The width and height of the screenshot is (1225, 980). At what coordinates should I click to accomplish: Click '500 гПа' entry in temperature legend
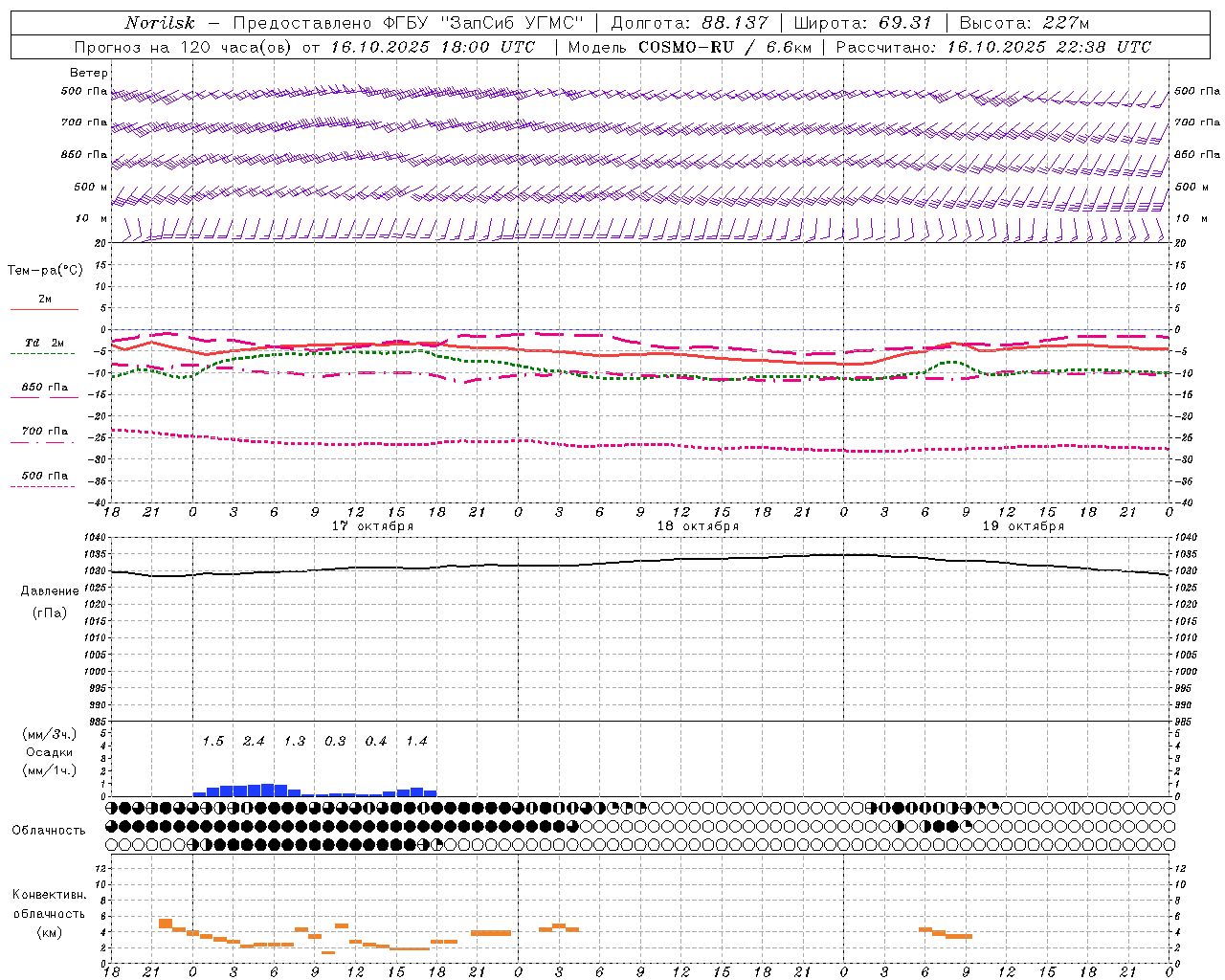[45, 476]
